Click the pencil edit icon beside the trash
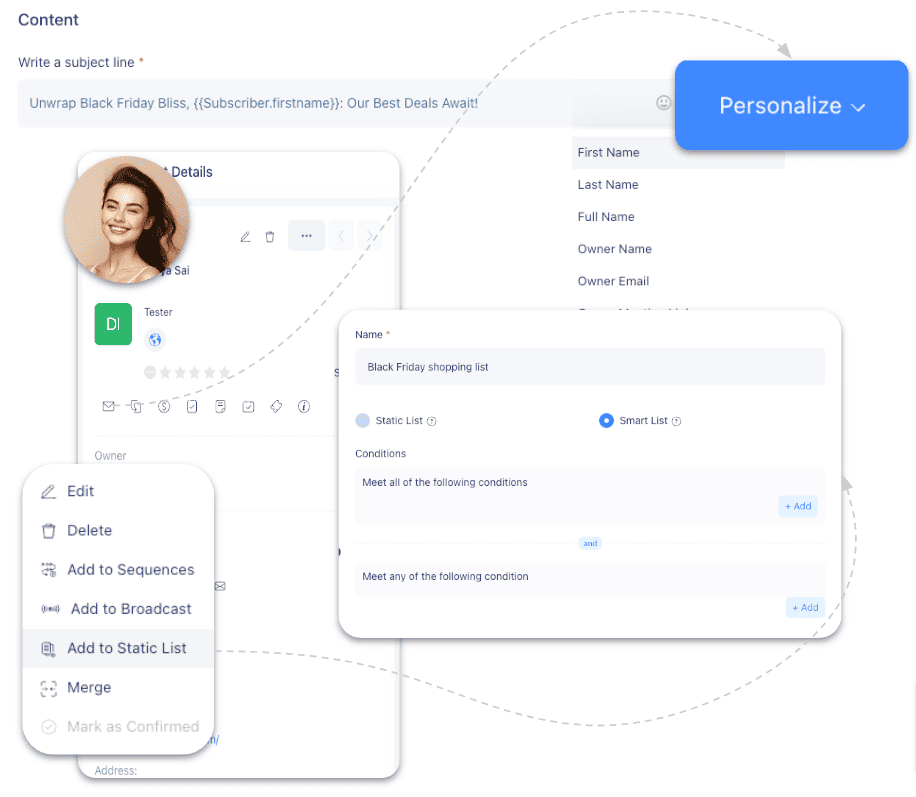This screenshot has height=797, width=916. 245,237
